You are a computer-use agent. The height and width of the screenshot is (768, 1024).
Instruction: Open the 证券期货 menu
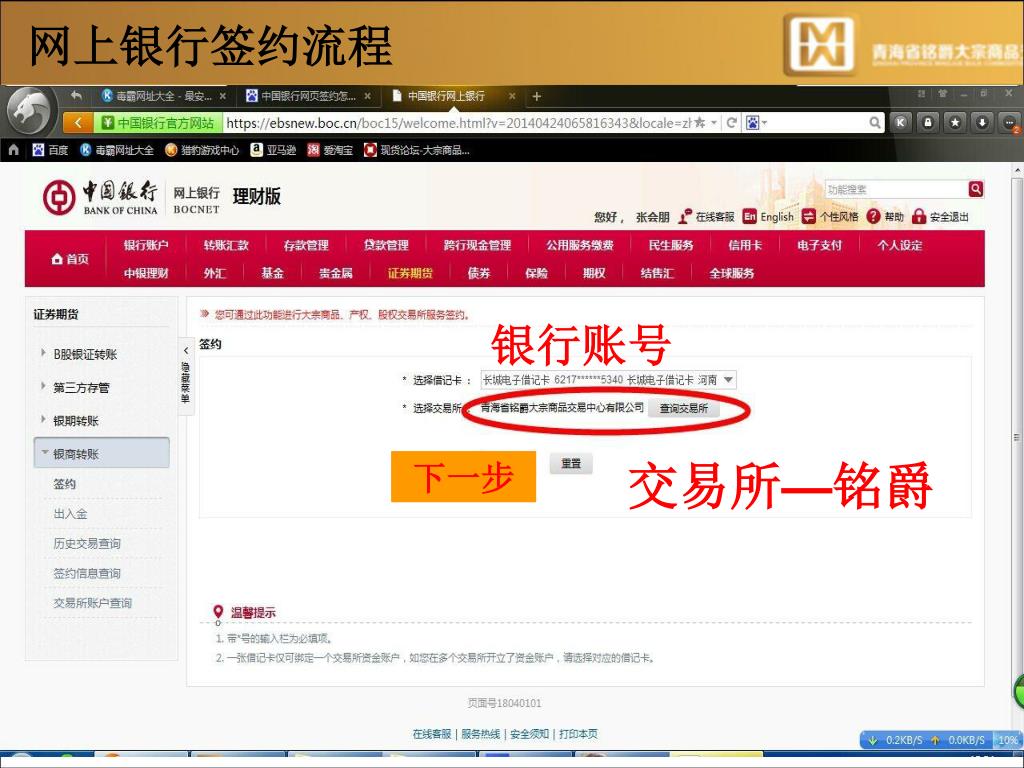(x=410, y=273)
